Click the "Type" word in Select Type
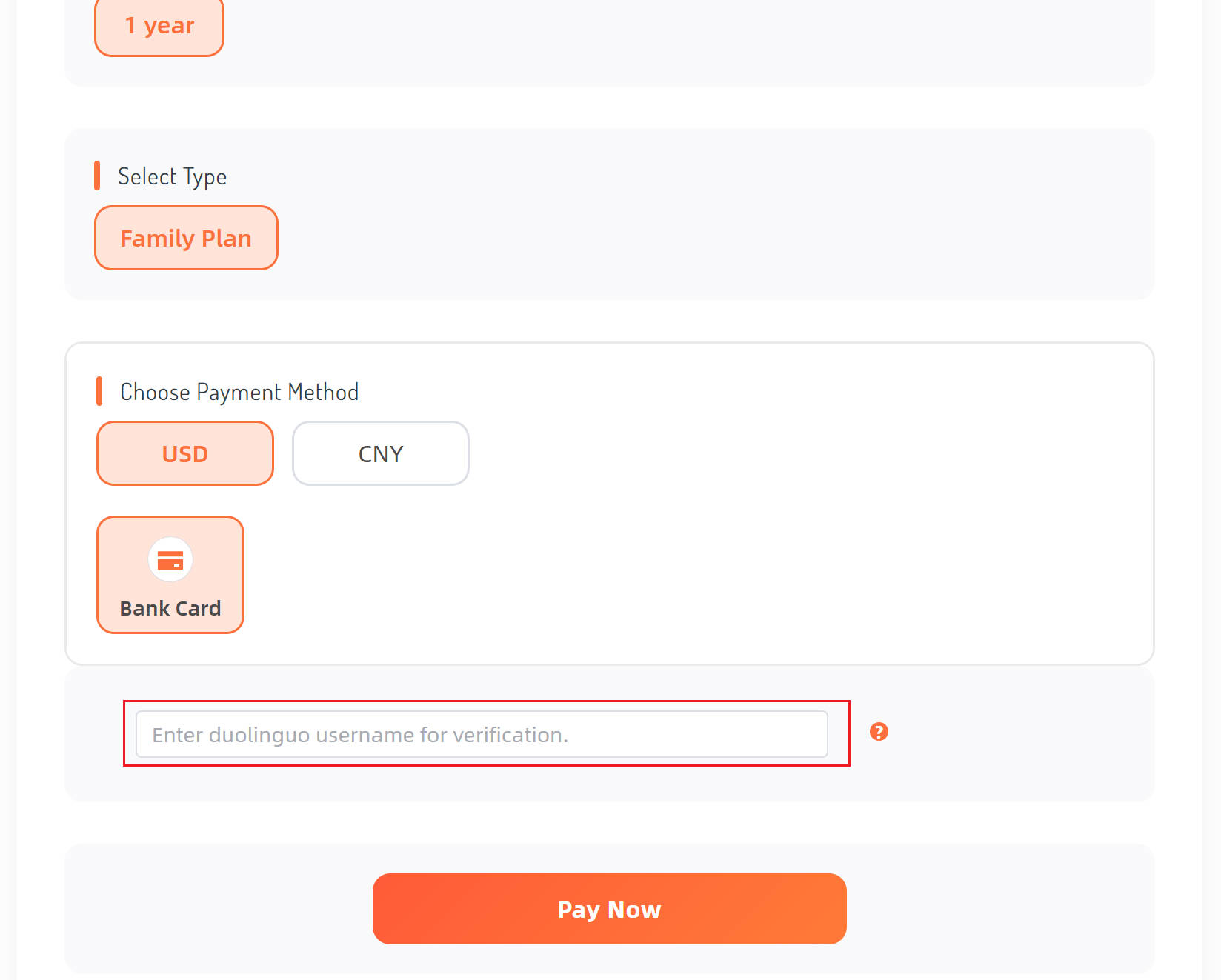This screenshot has height=980, width=1221. pos(204,177)
